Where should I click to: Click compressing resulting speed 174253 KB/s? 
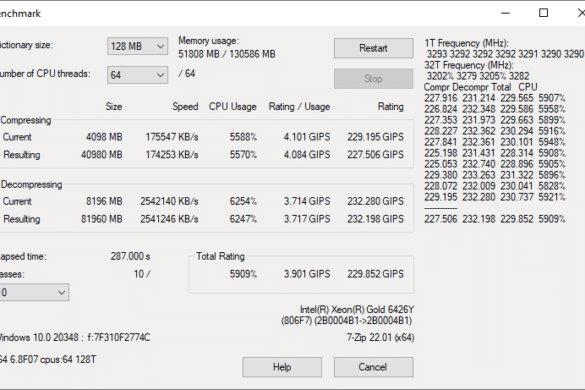click(x=172, y=155)
